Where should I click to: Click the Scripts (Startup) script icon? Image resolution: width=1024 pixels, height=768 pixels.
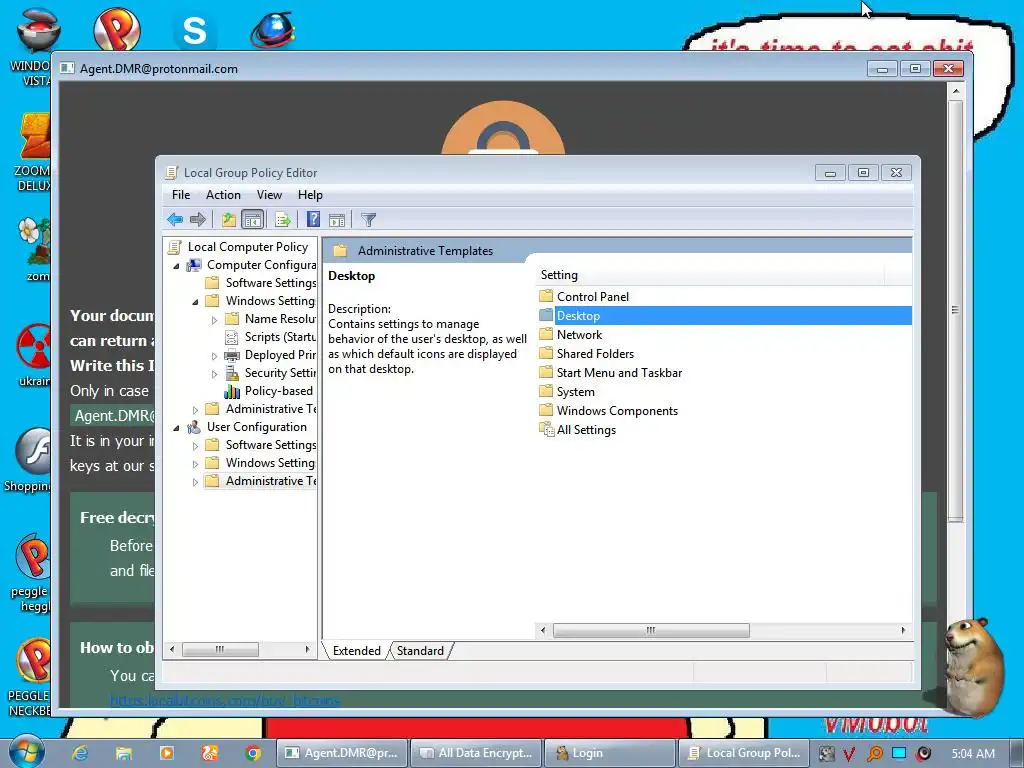pyautogui.click(x=231, y=337)
